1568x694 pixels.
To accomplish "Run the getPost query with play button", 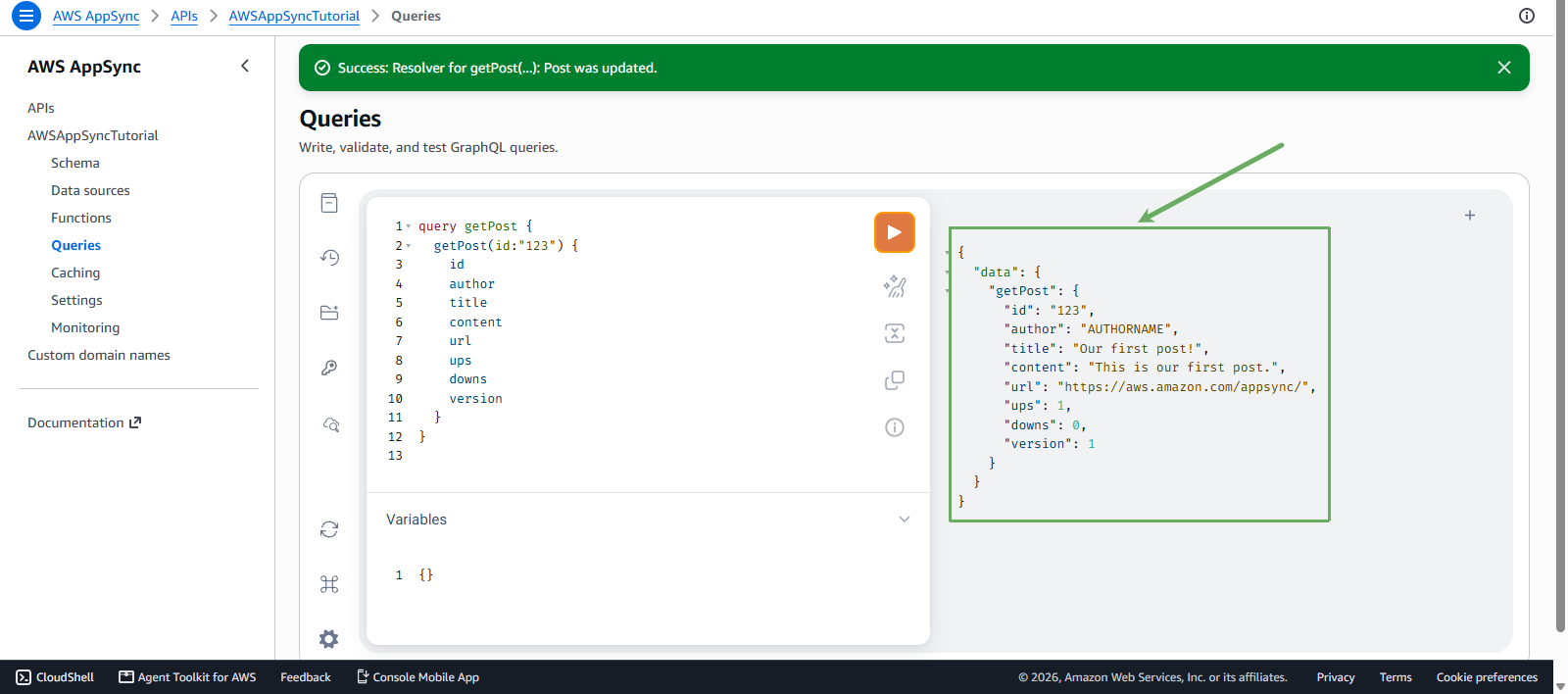I will click(x=895, y=232).
